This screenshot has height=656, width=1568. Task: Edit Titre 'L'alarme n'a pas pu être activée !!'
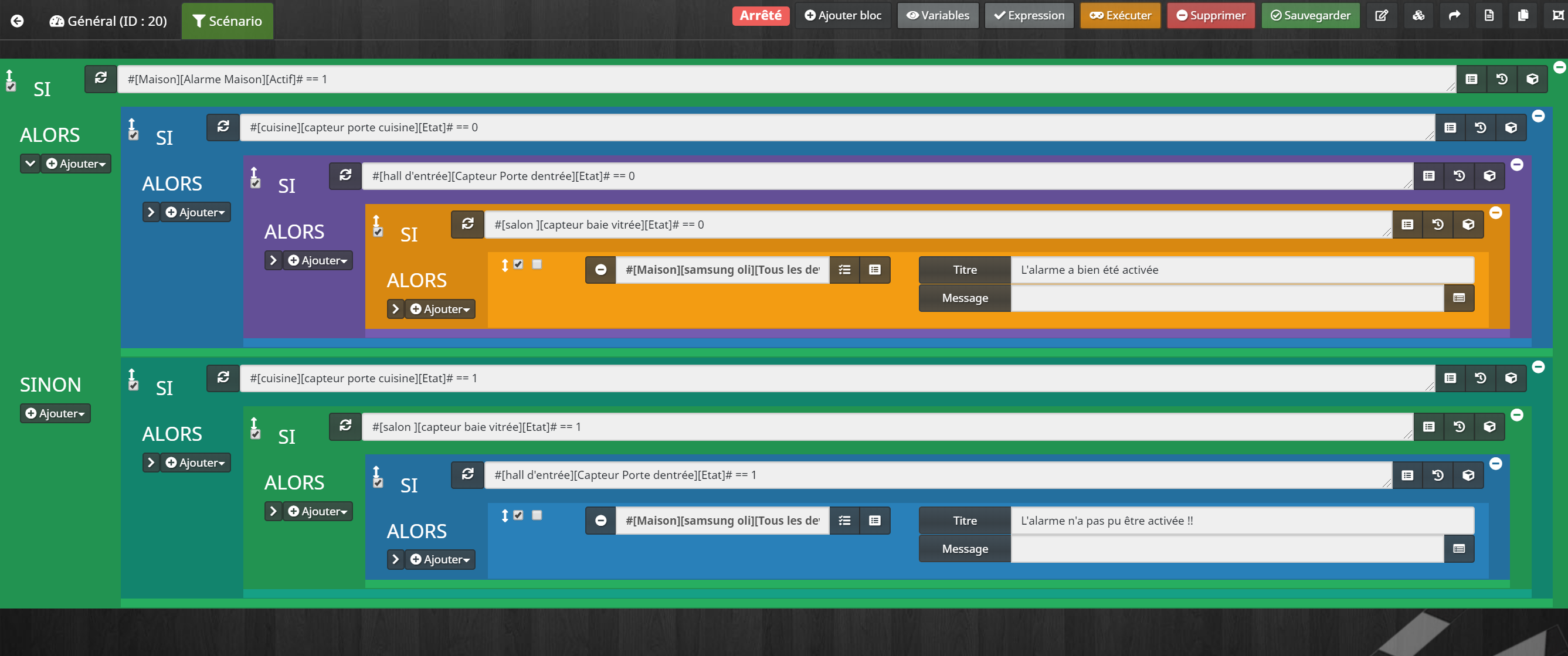tap(1243, 521)
